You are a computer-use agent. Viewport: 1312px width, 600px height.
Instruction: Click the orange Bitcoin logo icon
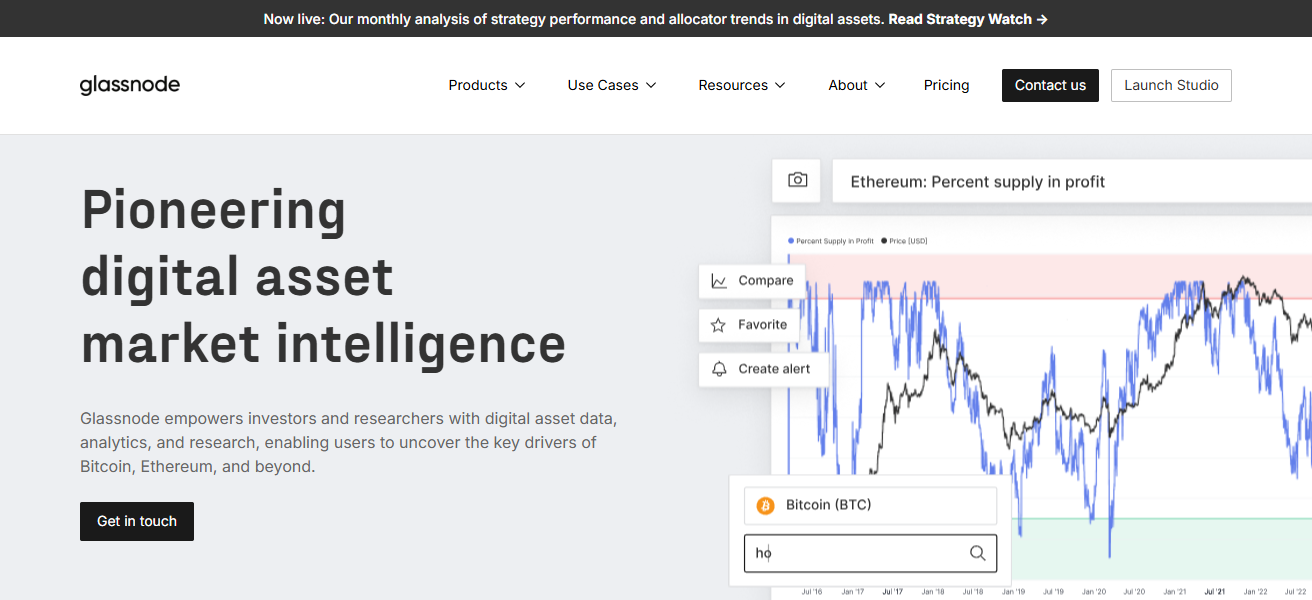tap(766, 506)
